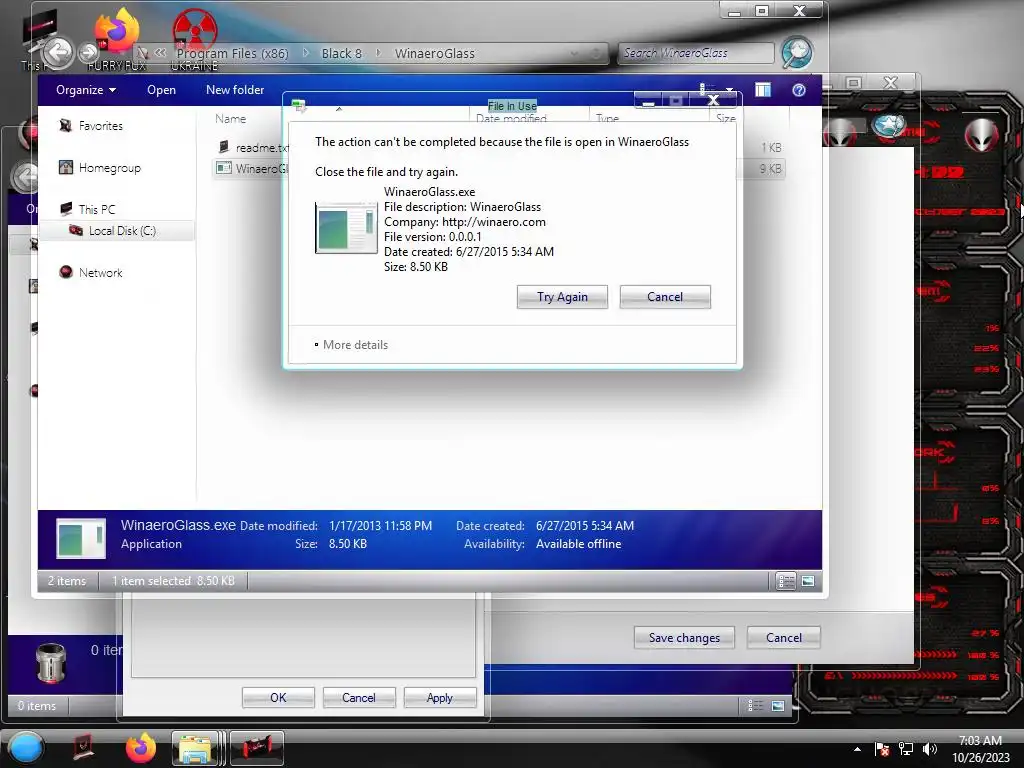The image size is (1024, 768).
Task: Click the Size column header
Action: click(725, 119)
